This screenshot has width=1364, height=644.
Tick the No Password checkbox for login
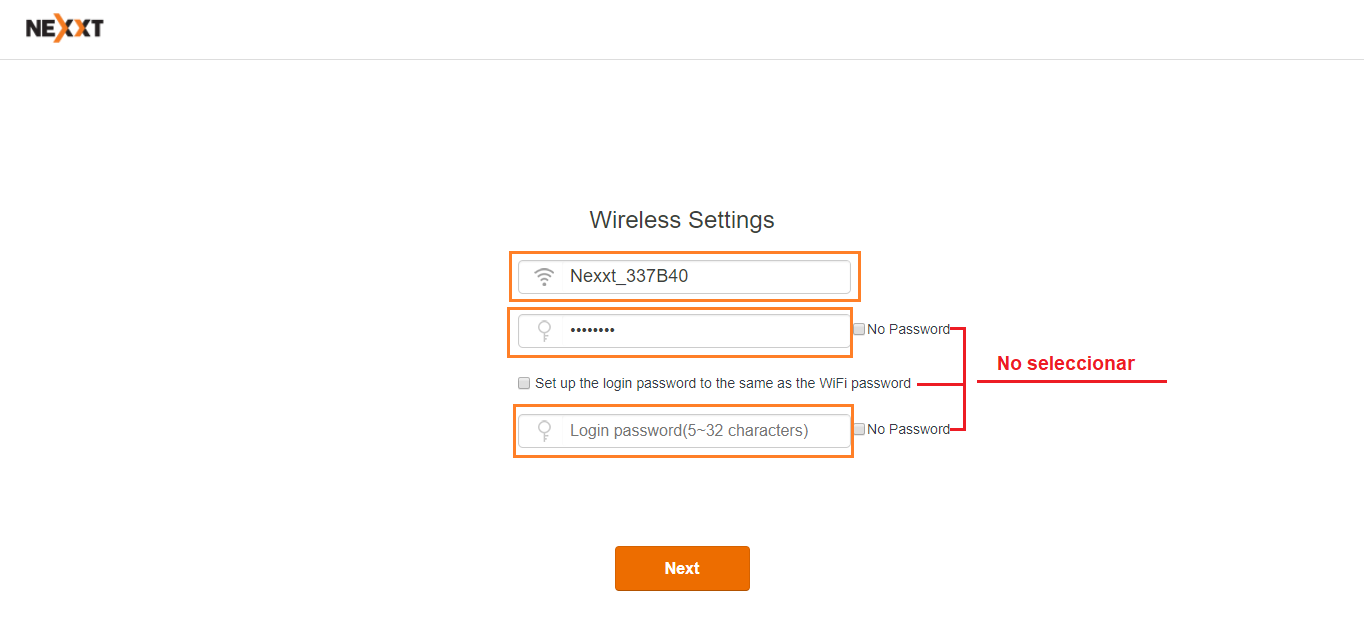(859, 429)
